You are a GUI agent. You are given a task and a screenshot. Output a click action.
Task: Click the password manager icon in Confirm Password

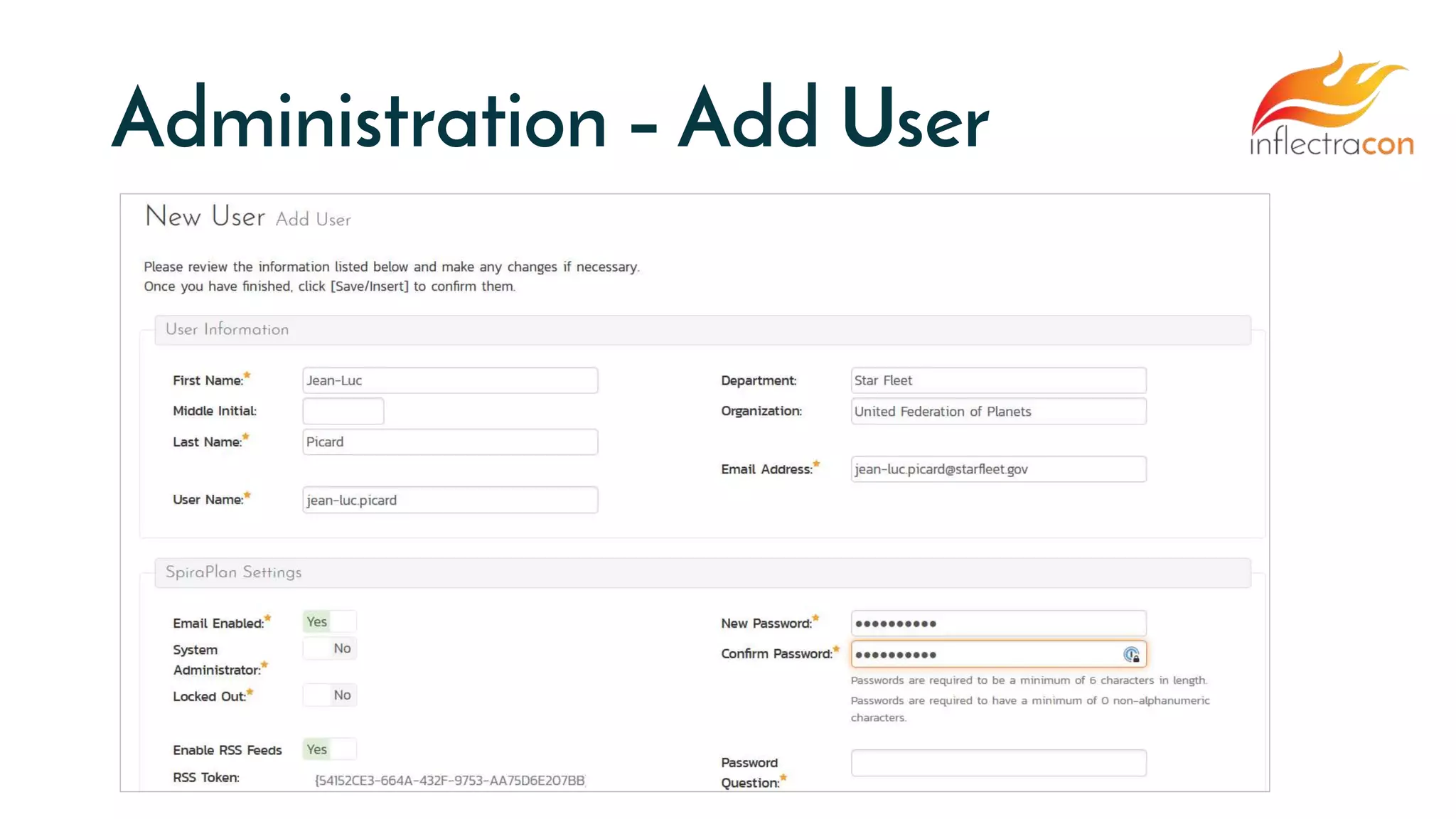click(1131, 654)
